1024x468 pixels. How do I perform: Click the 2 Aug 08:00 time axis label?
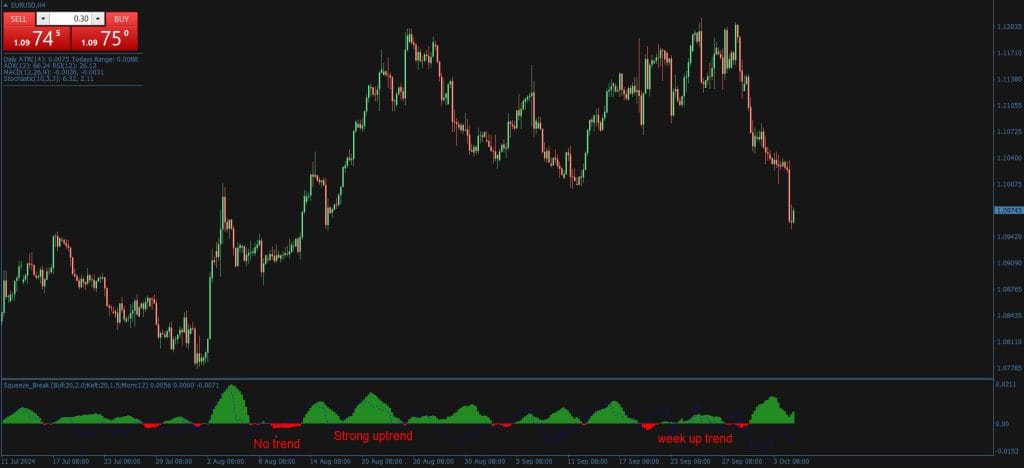point(224,462)
